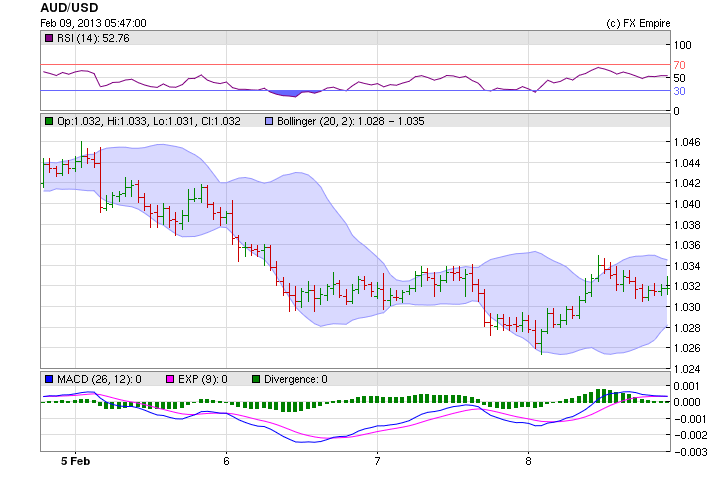The image size is (710, 487).
Task: Click the MACD axis value 0.001
Action: pos(687,386)
